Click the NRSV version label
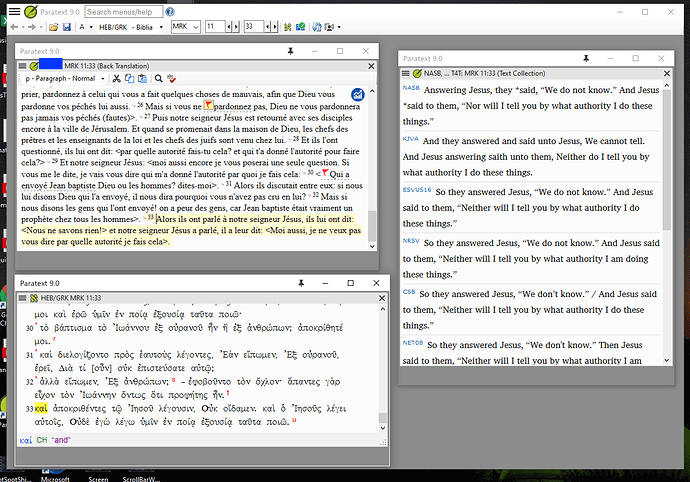 pos(411,241)
